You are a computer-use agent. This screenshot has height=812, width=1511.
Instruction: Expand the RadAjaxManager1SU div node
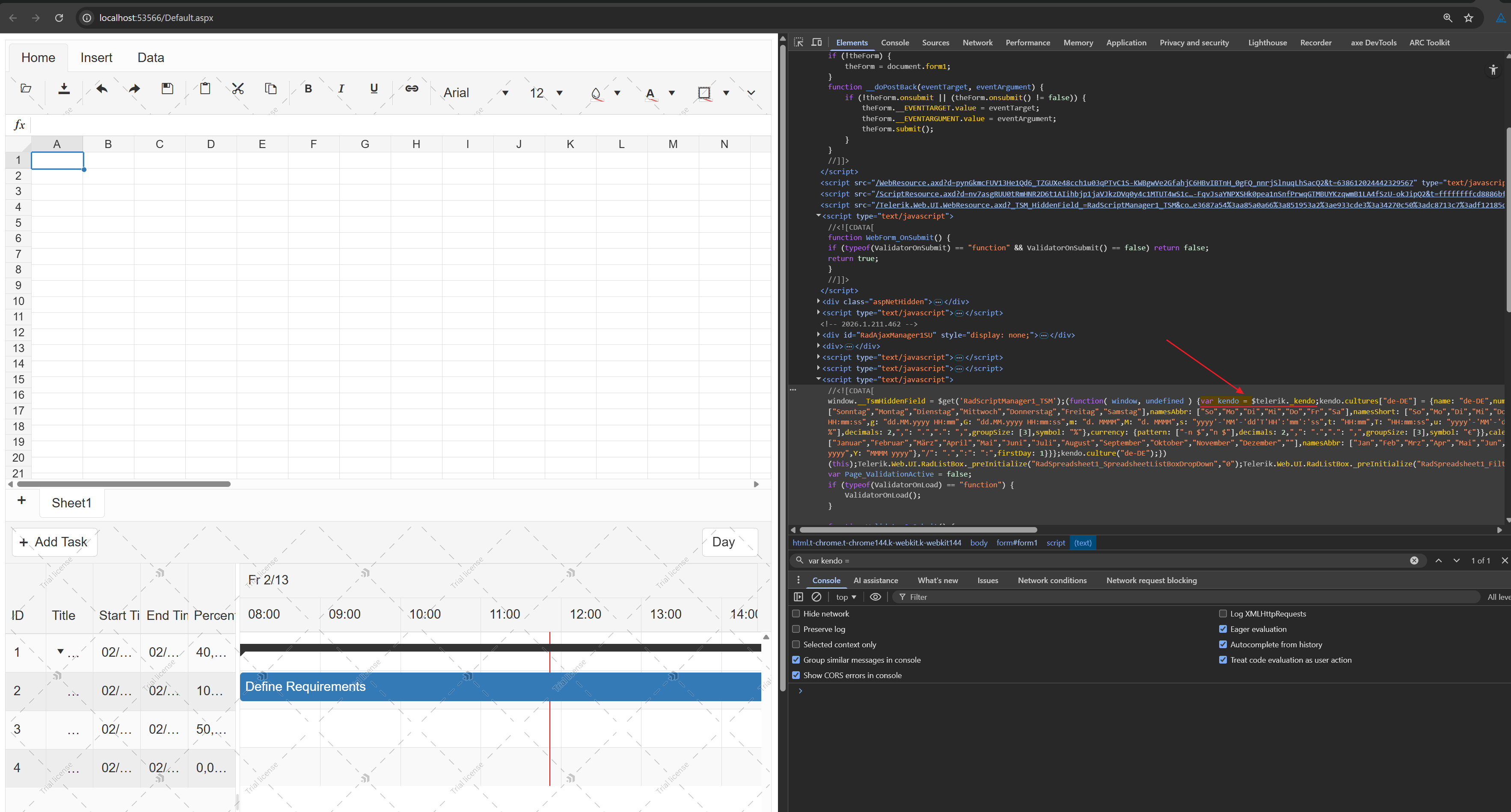coord(818,335)
